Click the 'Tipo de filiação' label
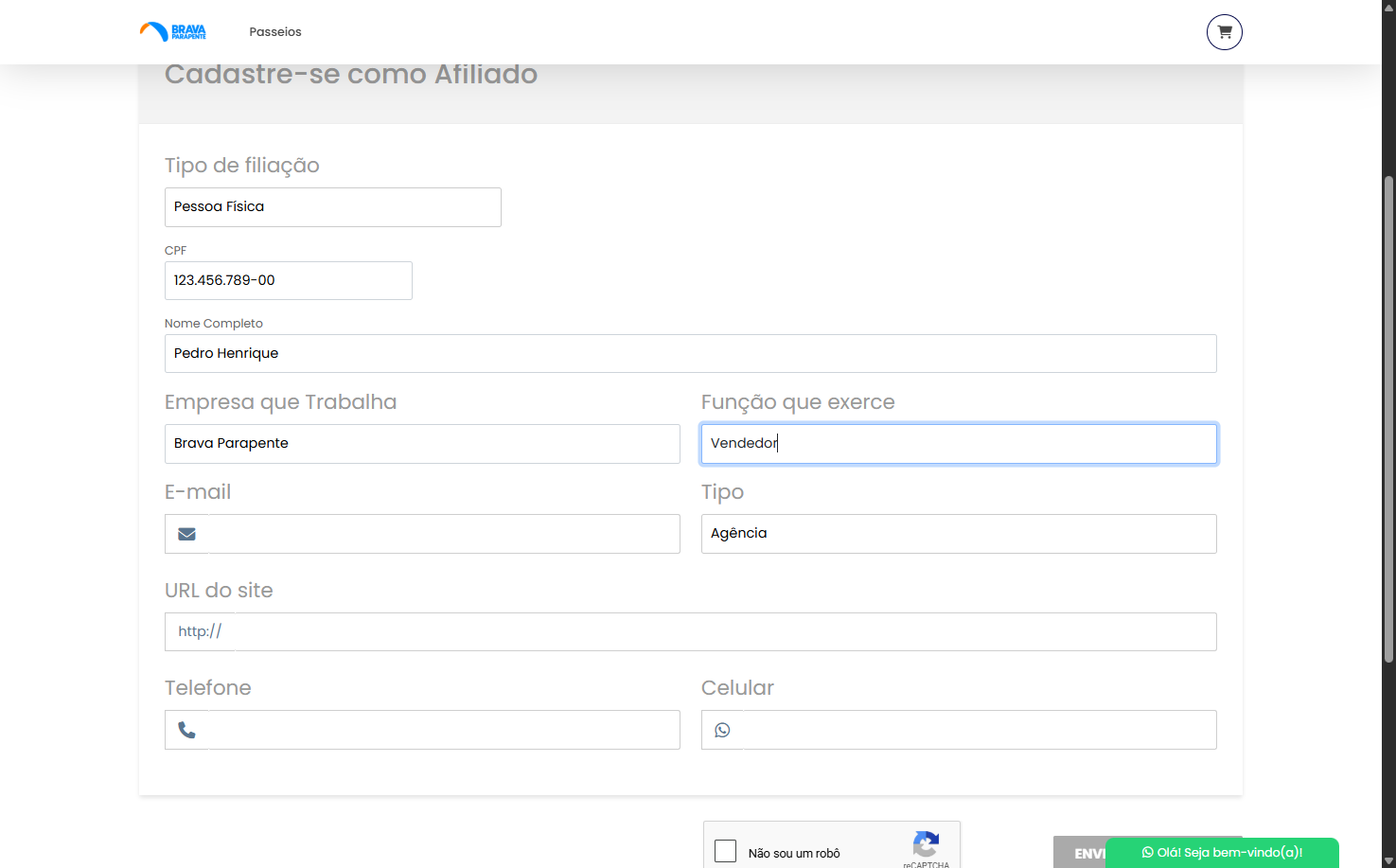This screenshot has height=868, width=1396. point(242,166)
